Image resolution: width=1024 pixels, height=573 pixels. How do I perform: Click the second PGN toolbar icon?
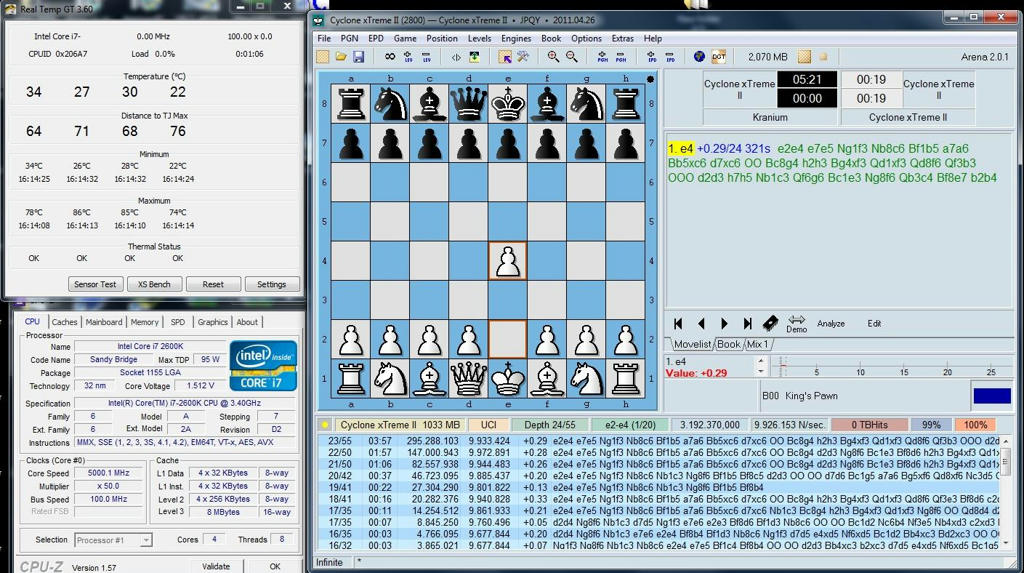[620, 57]
